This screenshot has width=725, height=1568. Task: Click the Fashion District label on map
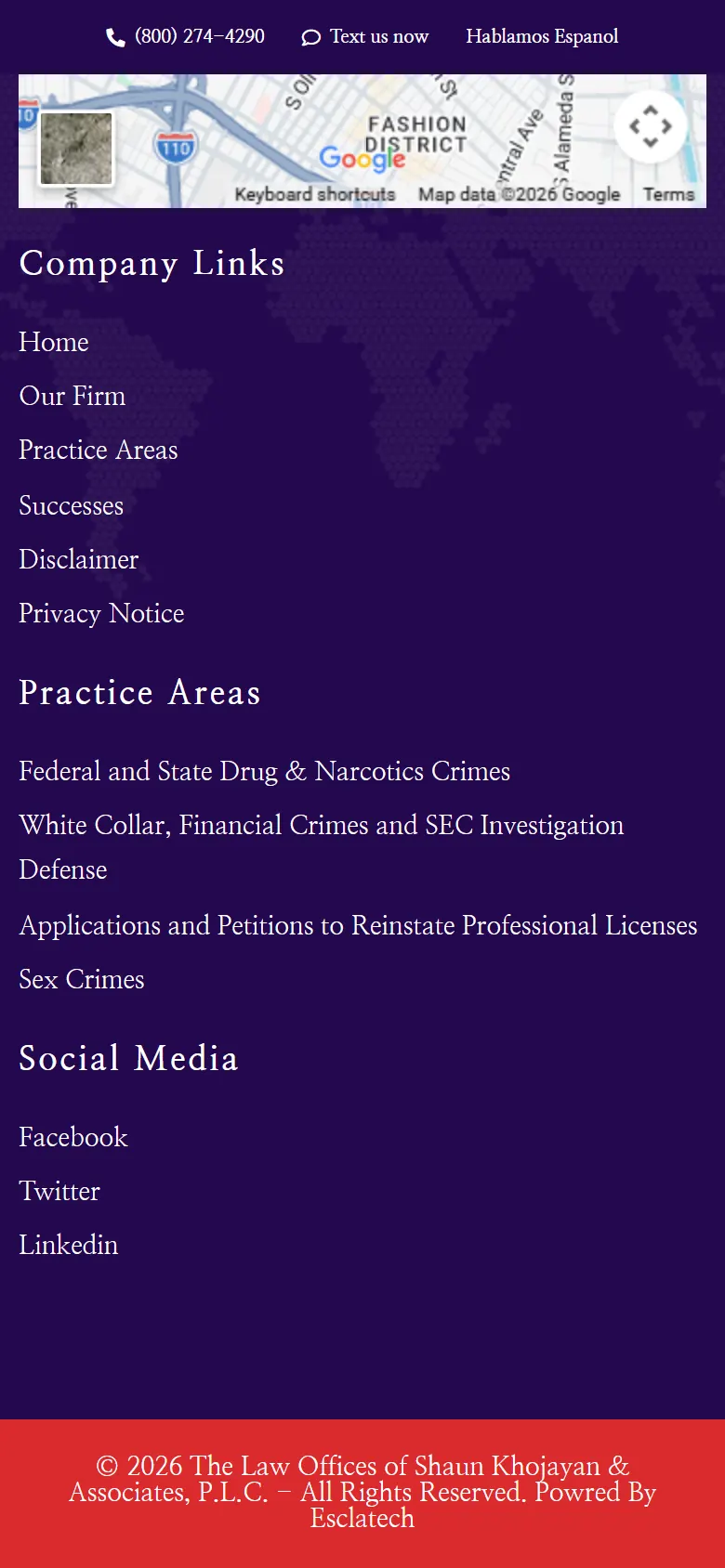coord(416,135)
